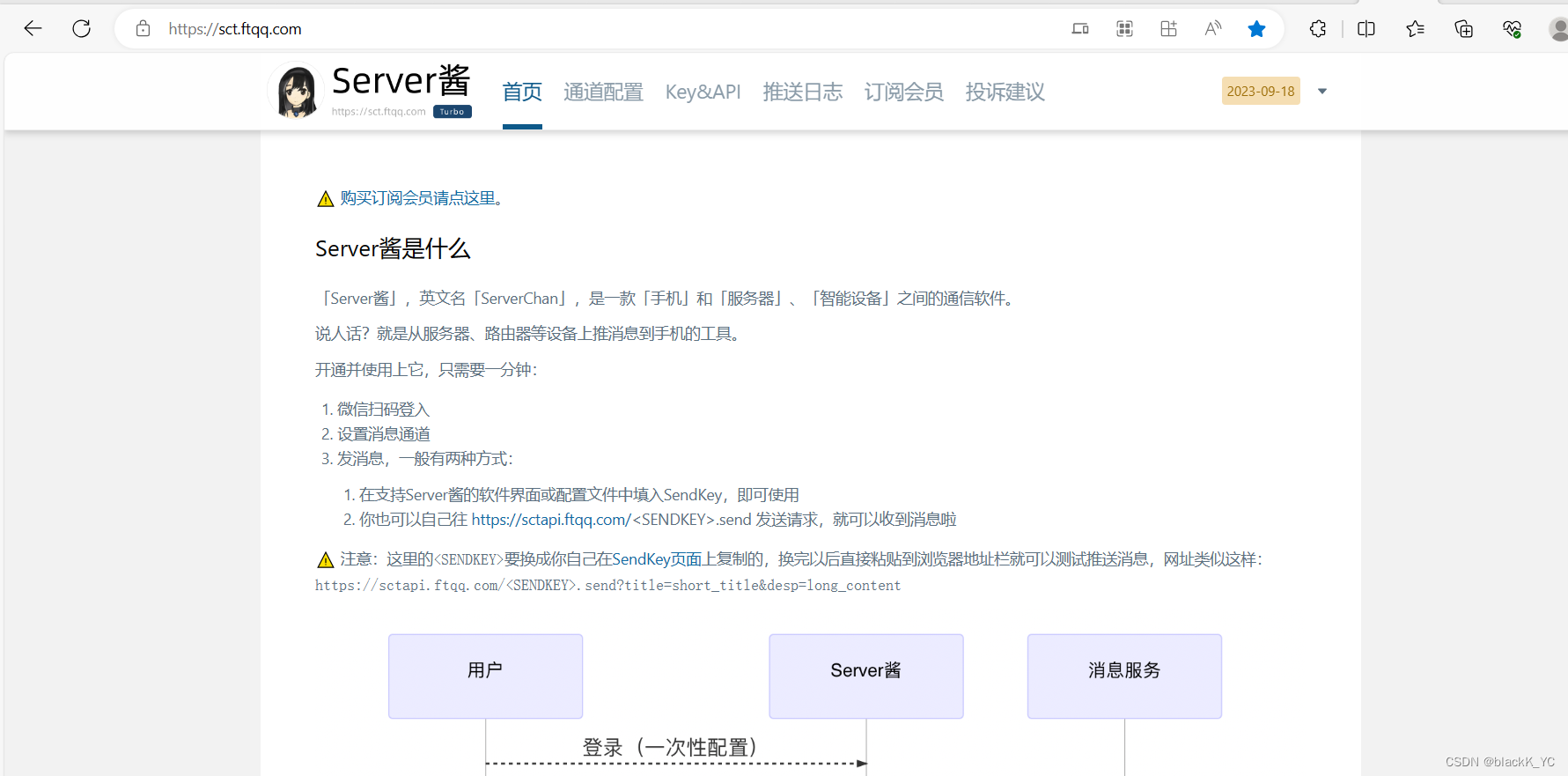Click the 消息服务 box in the diagram
The width and height of the screenshot is (1568, 776).
[1124, 676]
